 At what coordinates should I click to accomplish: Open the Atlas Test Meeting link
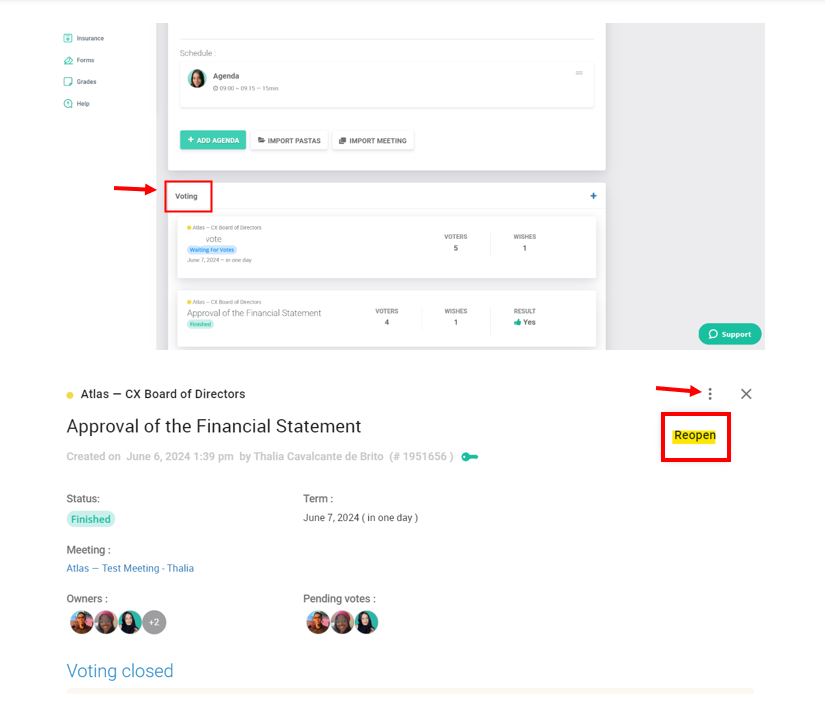(x=130, y=568)
